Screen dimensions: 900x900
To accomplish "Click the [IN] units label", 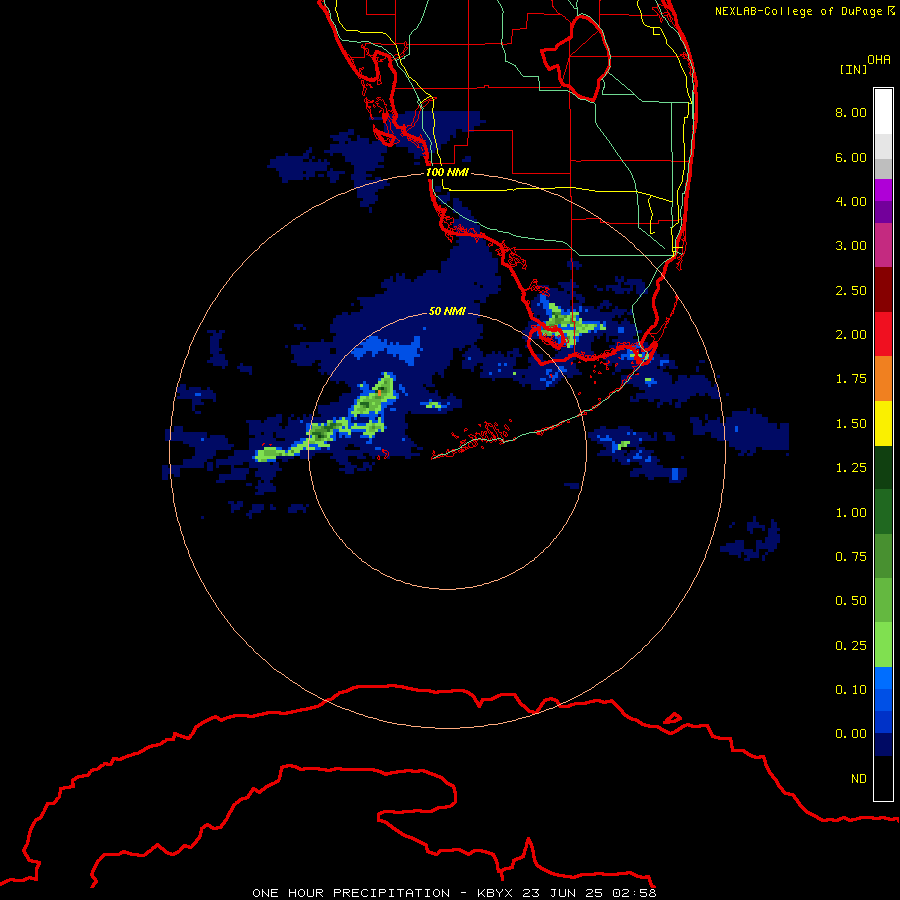I will (x=853, y=69).
